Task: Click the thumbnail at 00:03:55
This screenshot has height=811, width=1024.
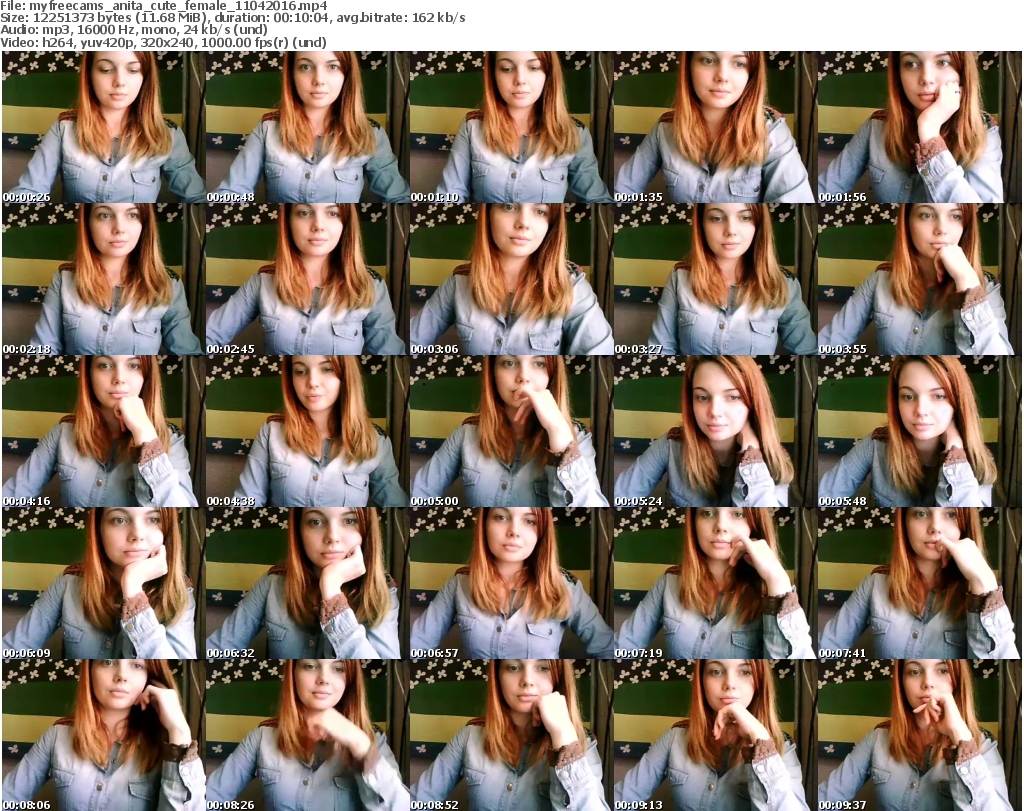Action: [x=919, y=280]
